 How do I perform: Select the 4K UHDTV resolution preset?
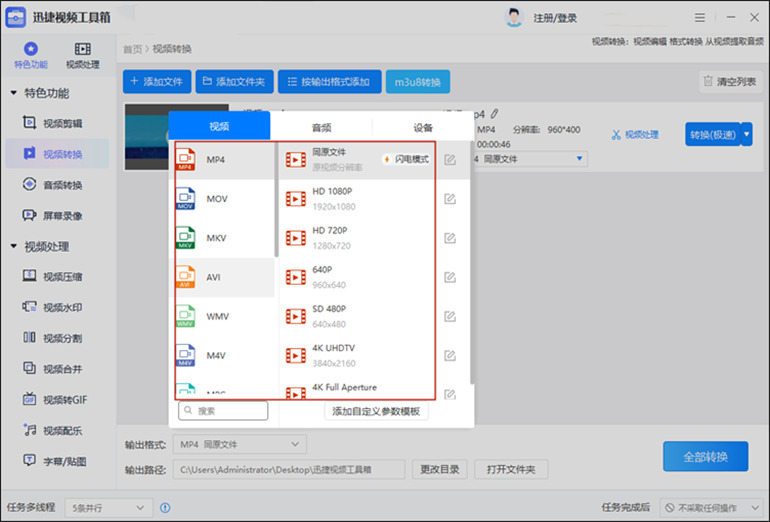pyautogui.click(x=357, y=356)
